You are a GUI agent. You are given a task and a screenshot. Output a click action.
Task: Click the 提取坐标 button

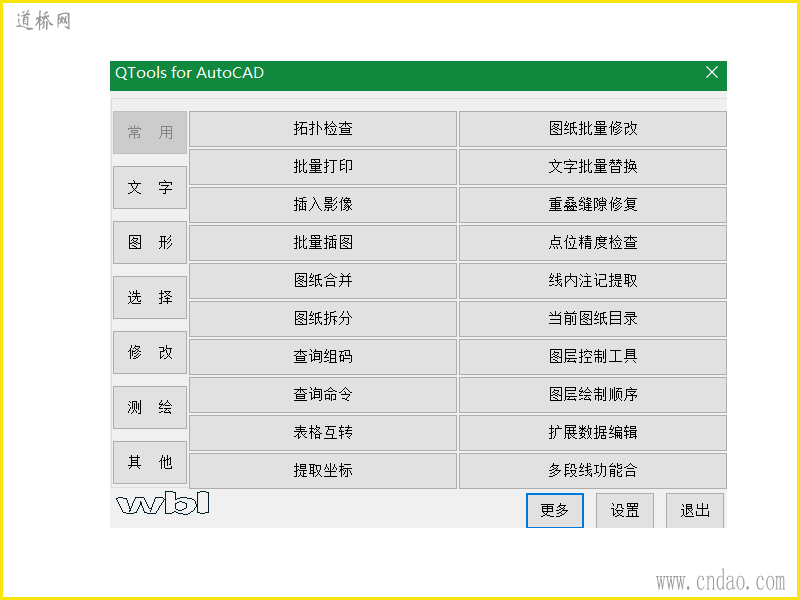(323, 471)
